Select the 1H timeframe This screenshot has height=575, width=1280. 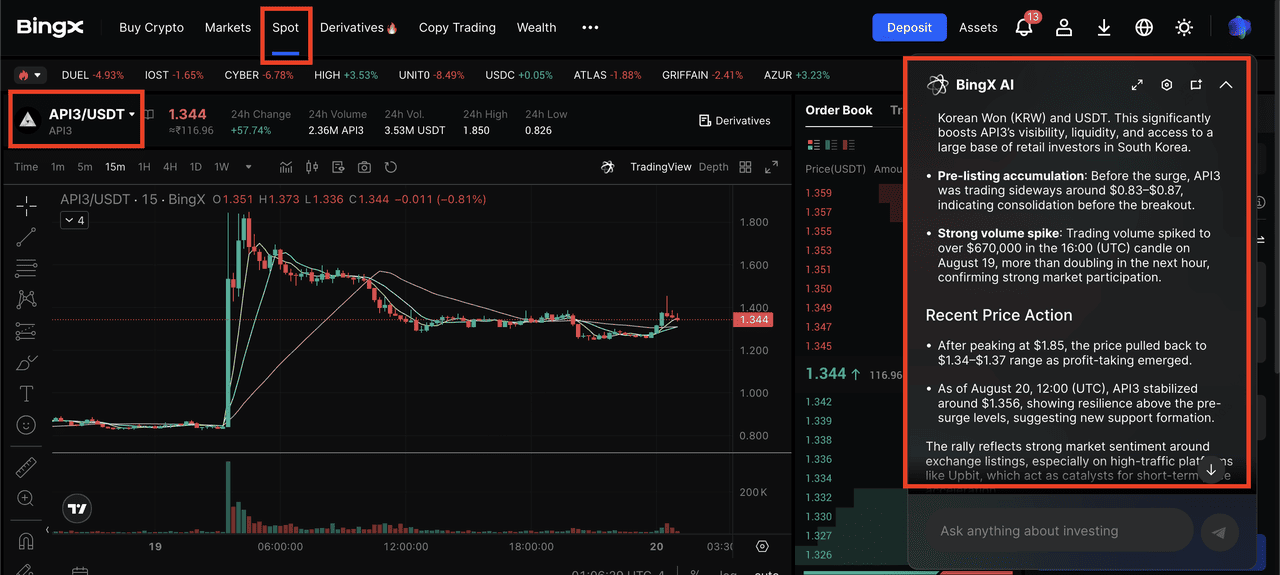[x=144, y=167]
